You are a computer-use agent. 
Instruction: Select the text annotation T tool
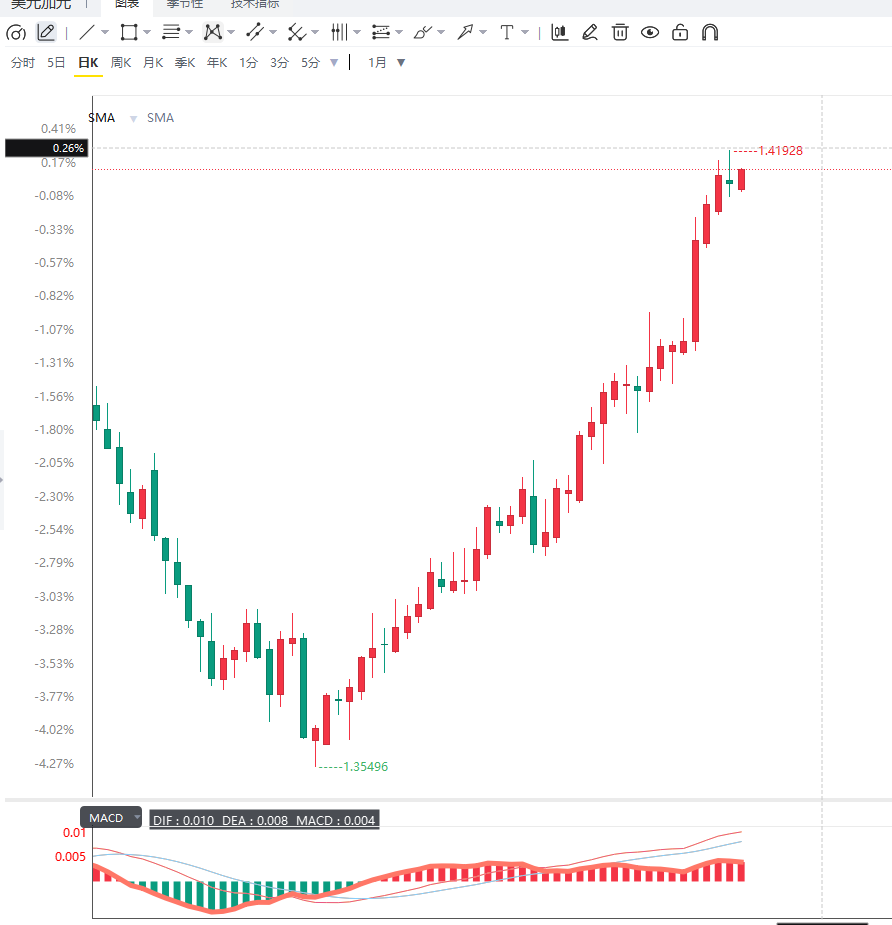507,32
